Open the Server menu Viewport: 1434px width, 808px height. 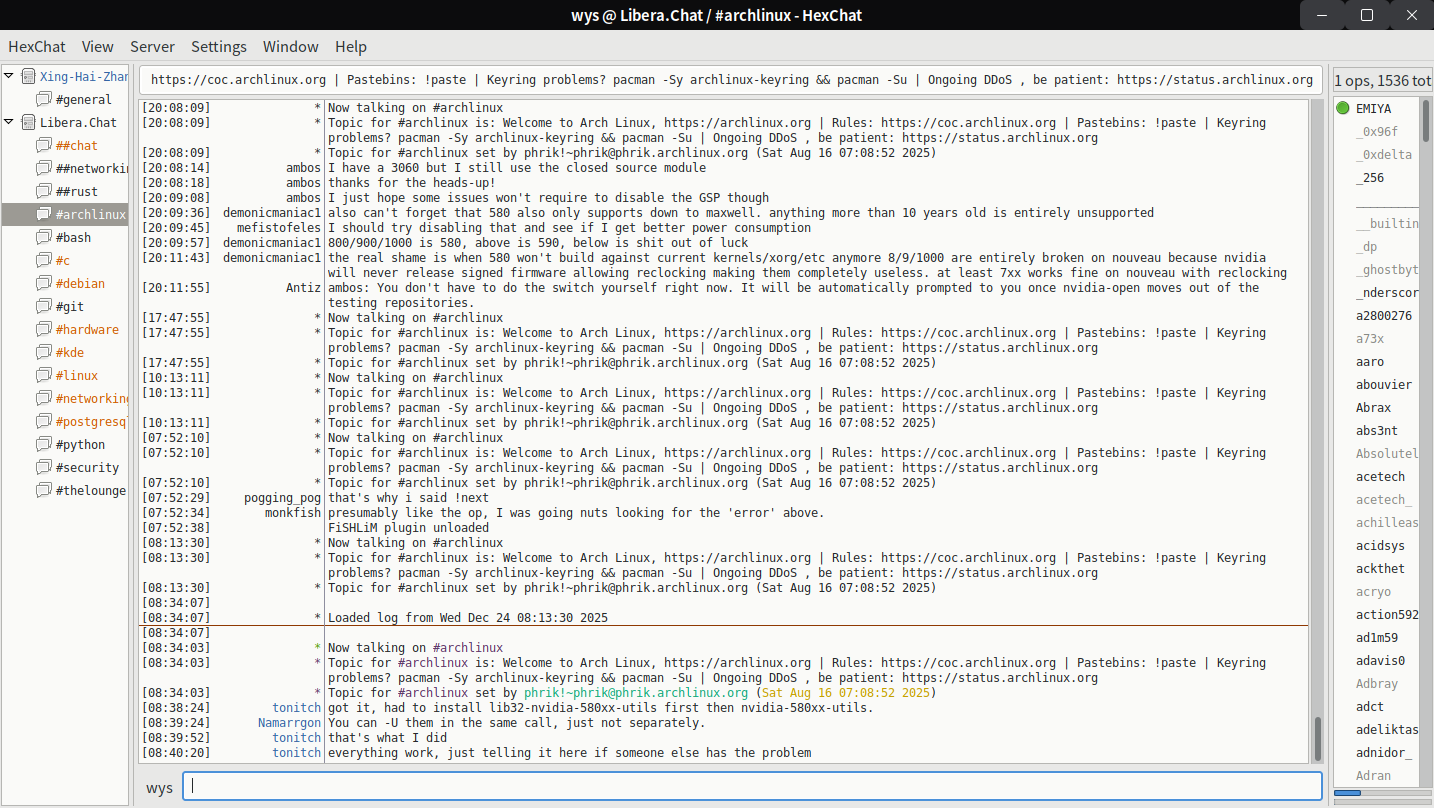[x=152, y=47]
